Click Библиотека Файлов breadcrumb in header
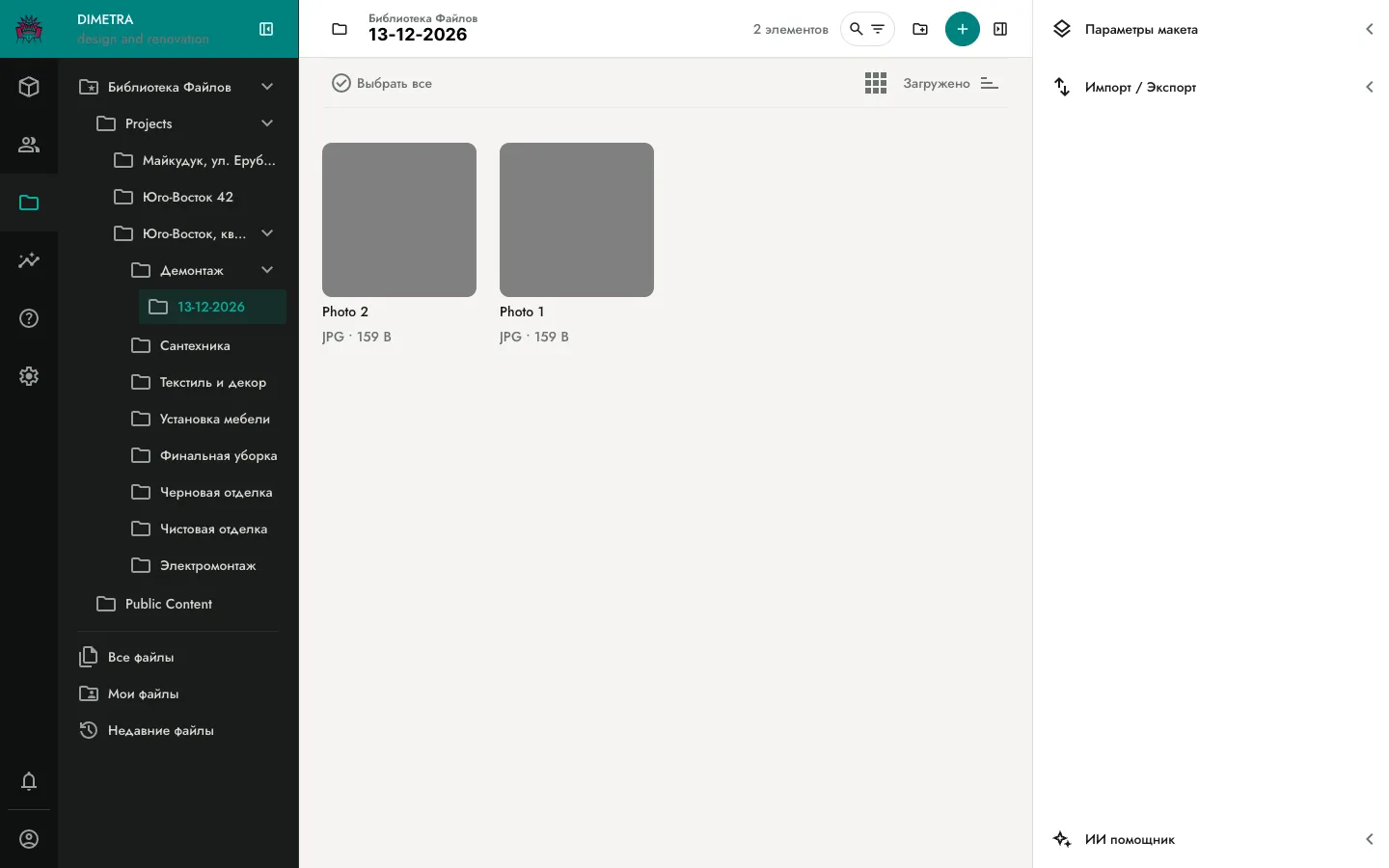 (422, 18)
